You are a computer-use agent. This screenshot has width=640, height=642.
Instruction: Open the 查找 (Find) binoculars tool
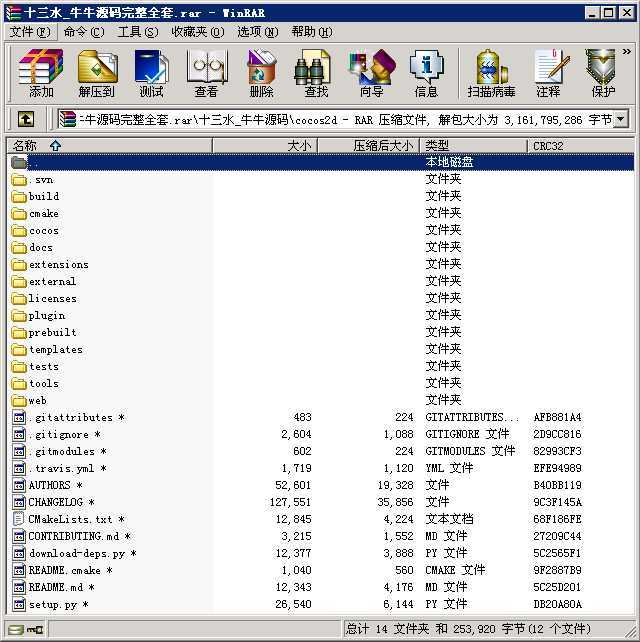pyautogui.click(x=316, y=73)
